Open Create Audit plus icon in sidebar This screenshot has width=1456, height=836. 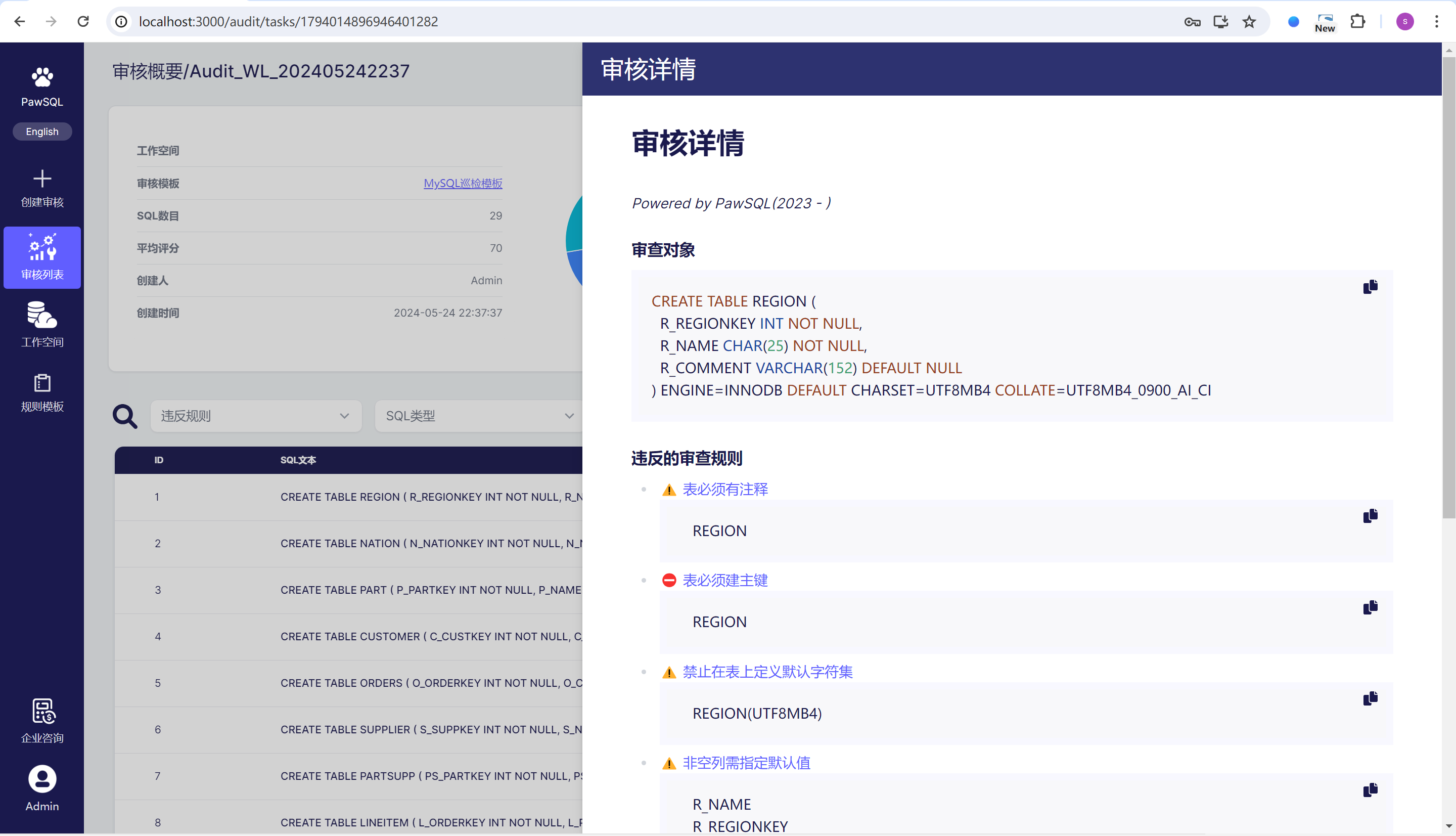click(x=42, y=179)
